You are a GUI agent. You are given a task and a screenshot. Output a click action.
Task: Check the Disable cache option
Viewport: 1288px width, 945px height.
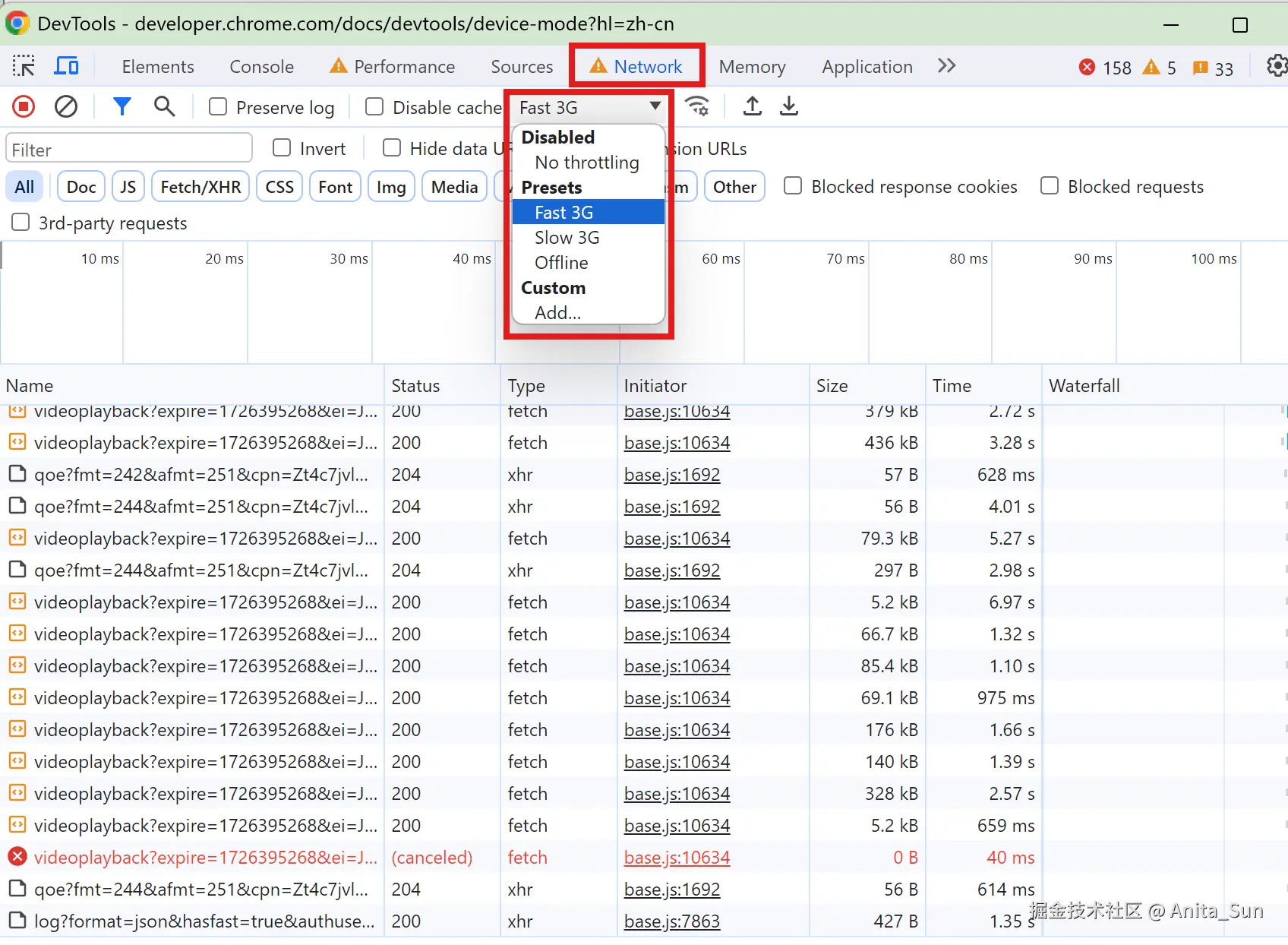click(374, 107)
